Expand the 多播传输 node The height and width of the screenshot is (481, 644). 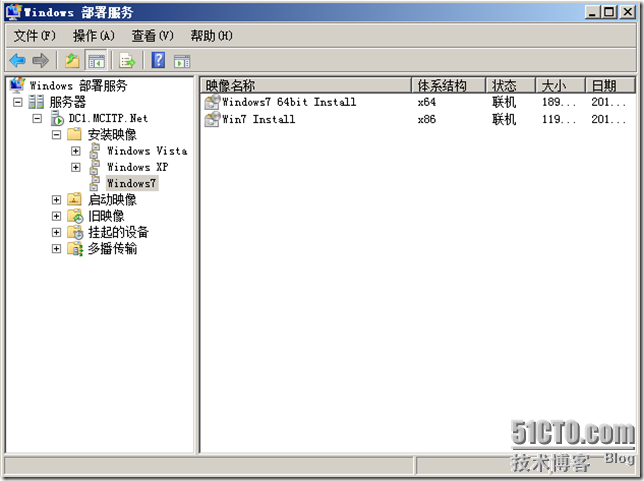[x=56, y=249]
